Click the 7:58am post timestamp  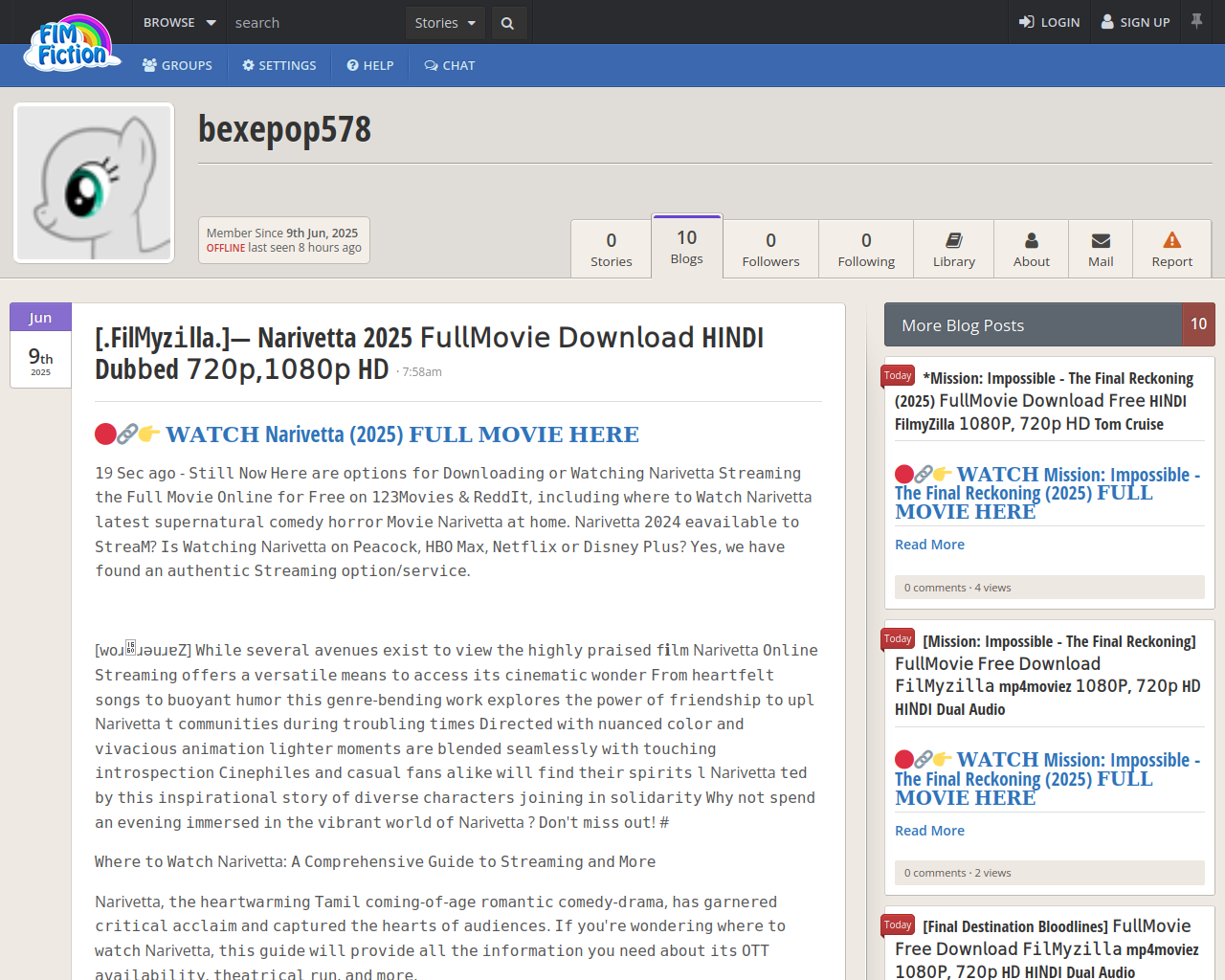click(422, 372)
